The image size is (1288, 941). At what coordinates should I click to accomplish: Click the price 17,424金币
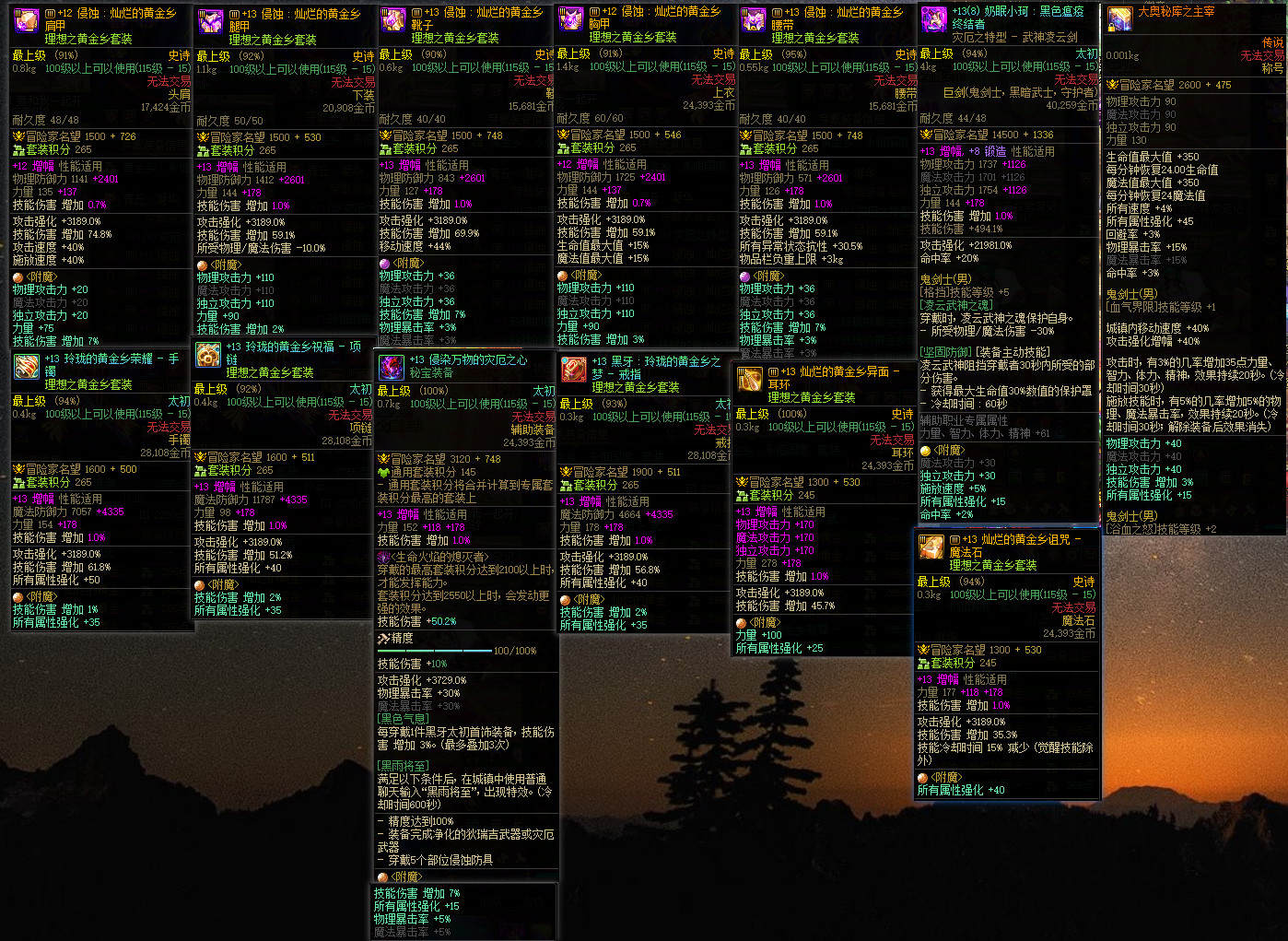click(x=166, y=108)
